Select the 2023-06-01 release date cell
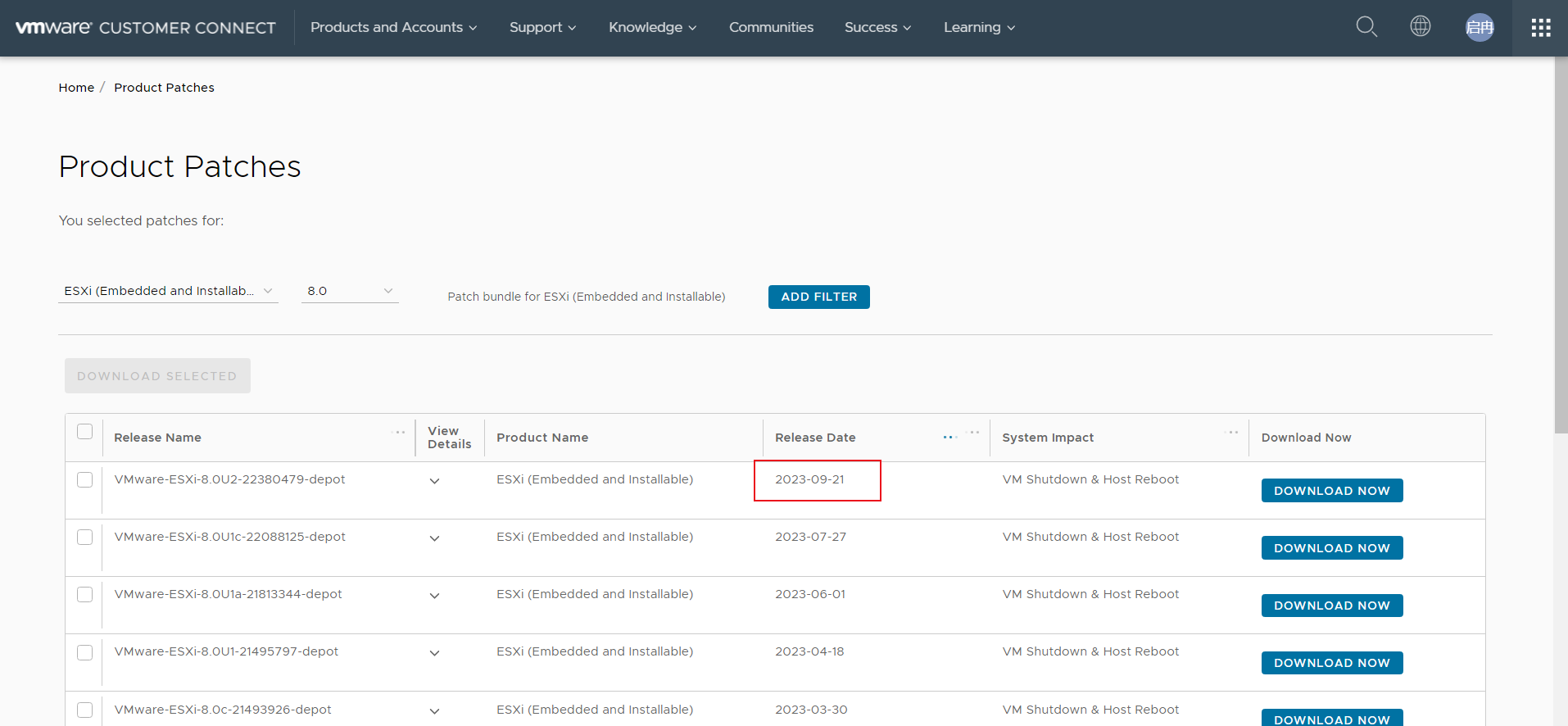This screenshot has width=1568, height=726. [810, 594]
